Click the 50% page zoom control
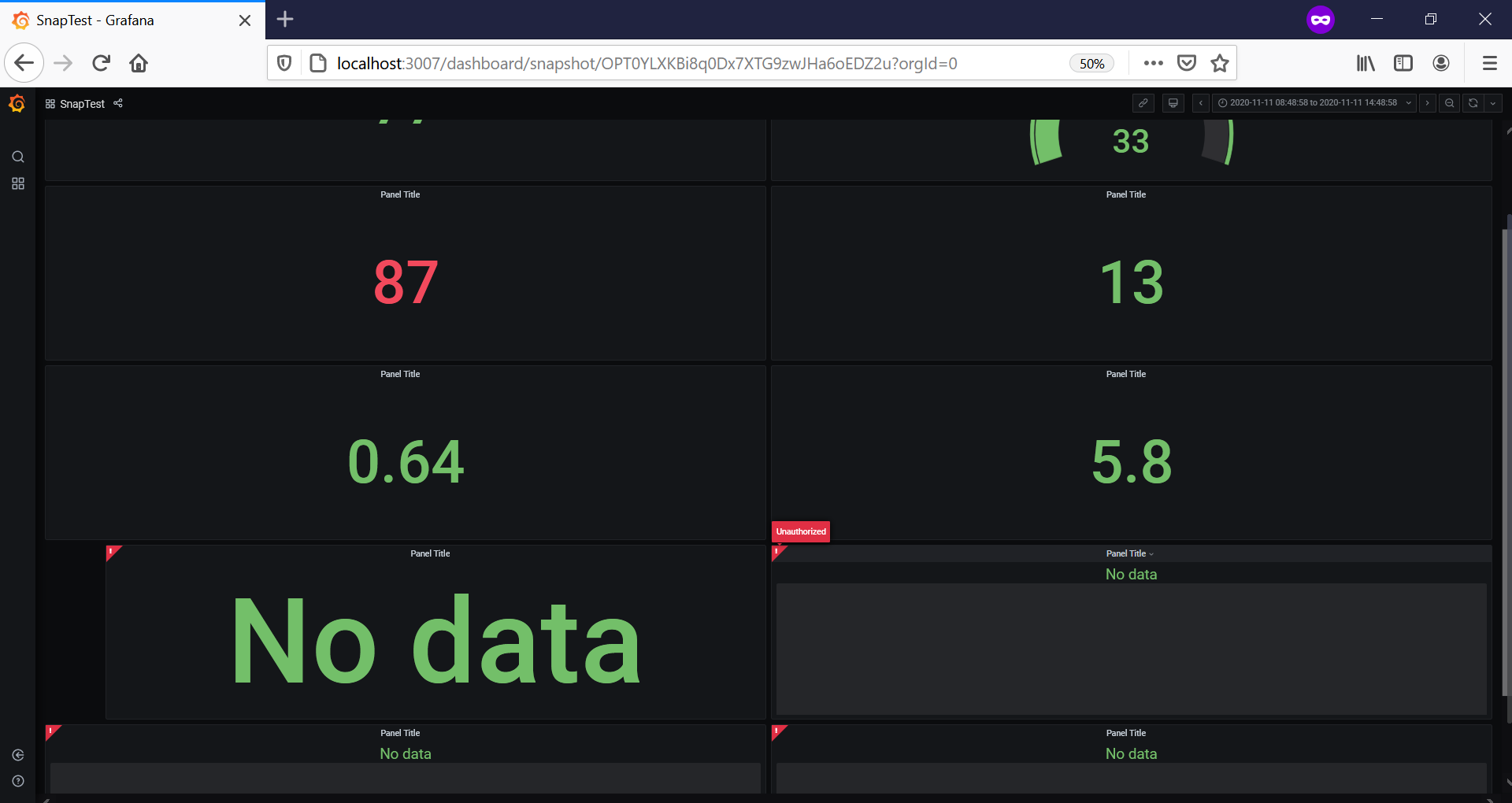This screenshot has height=803, width=1512. [x=1091, y=63]
